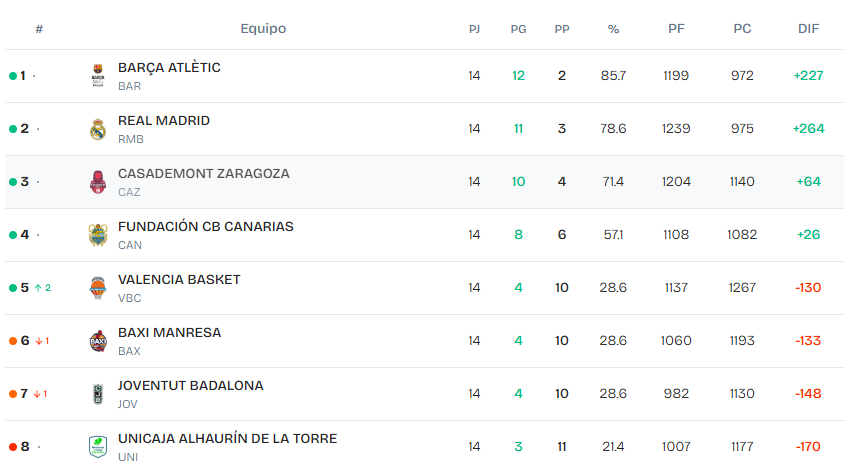This screenshot has height=473, width=844.
Task: Click the Joventut Badalona logo
Action: (x=97, y=394)
